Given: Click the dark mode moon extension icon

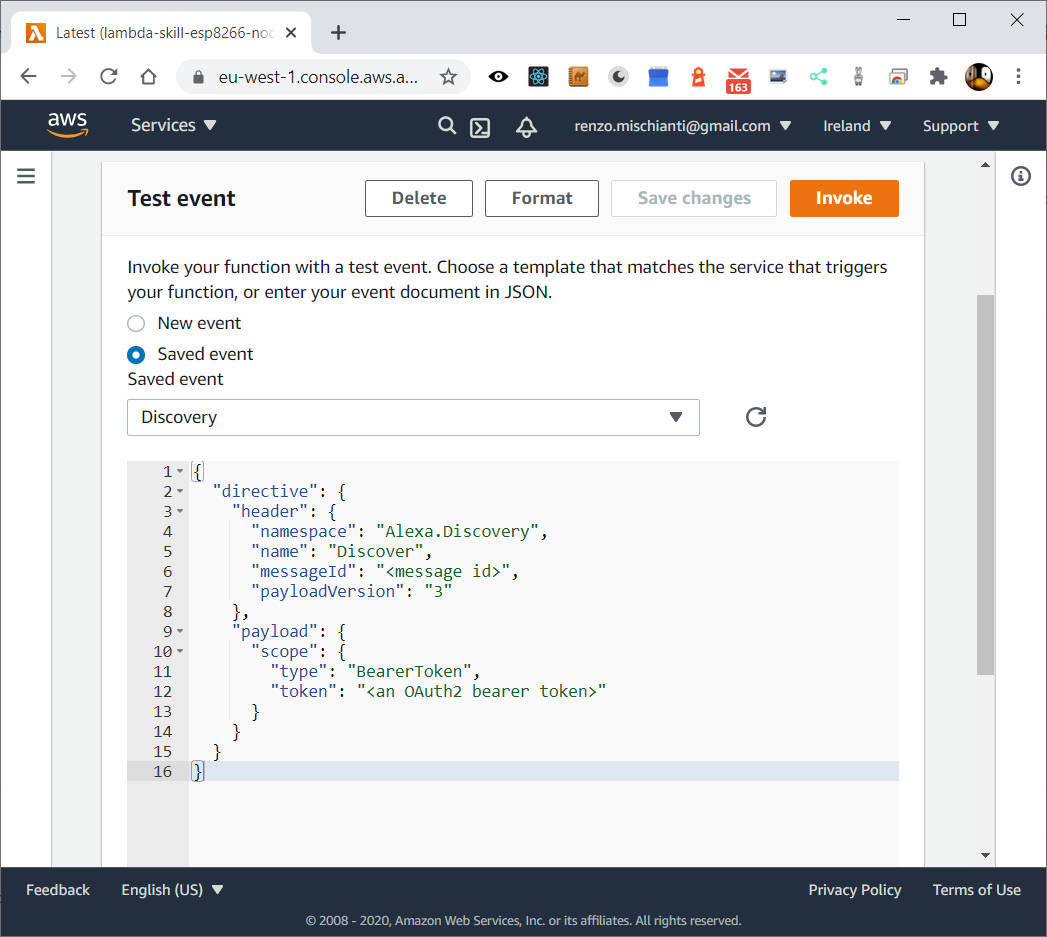Looking at the screenshot, I should click(618, 77).
